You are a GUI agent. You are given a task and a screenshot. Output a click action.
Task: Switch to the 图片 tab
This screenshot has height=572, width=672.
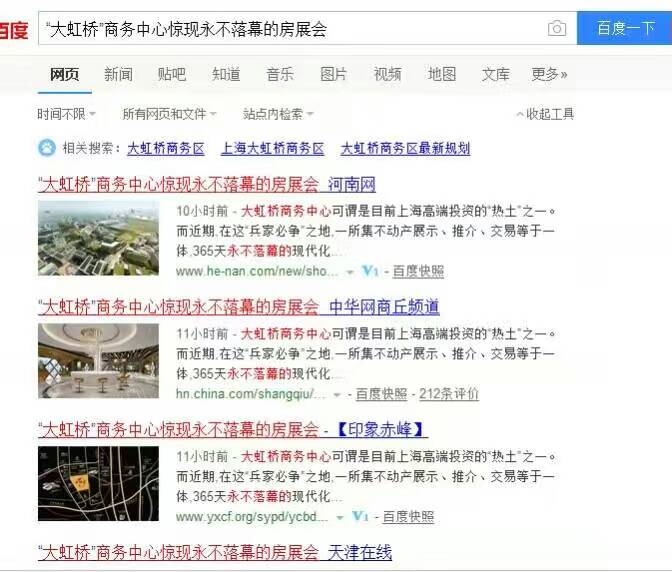click(333, 75)
